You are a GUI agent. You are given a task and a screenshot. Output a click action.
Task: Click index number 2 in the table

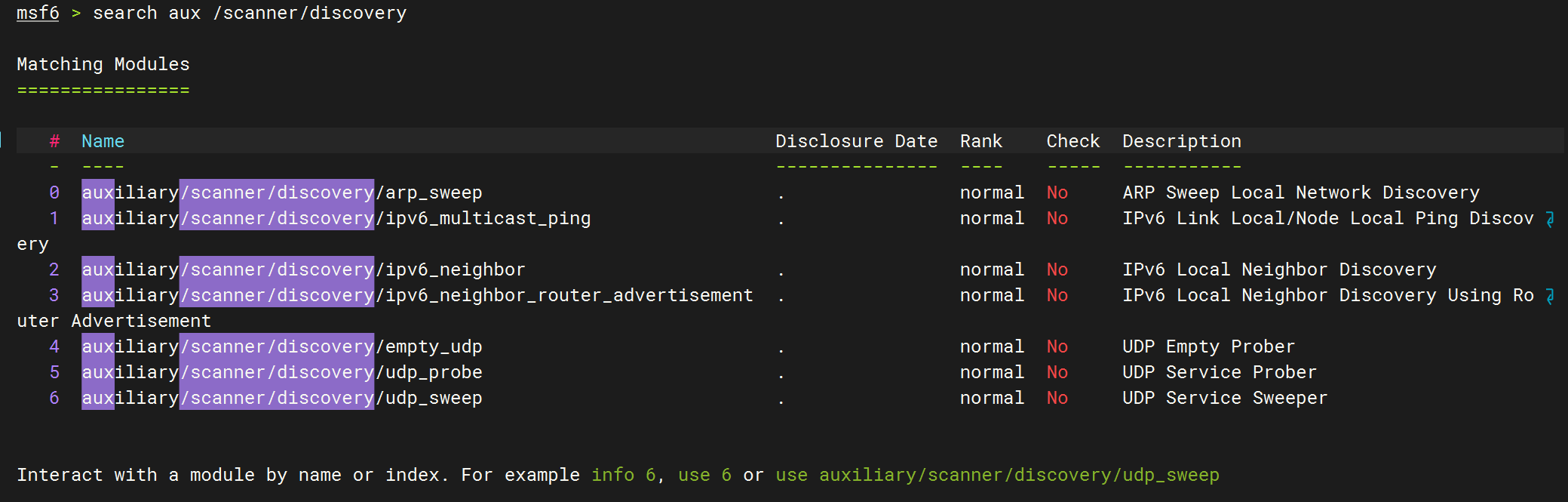pyautogui.click(x=54, y=269)
